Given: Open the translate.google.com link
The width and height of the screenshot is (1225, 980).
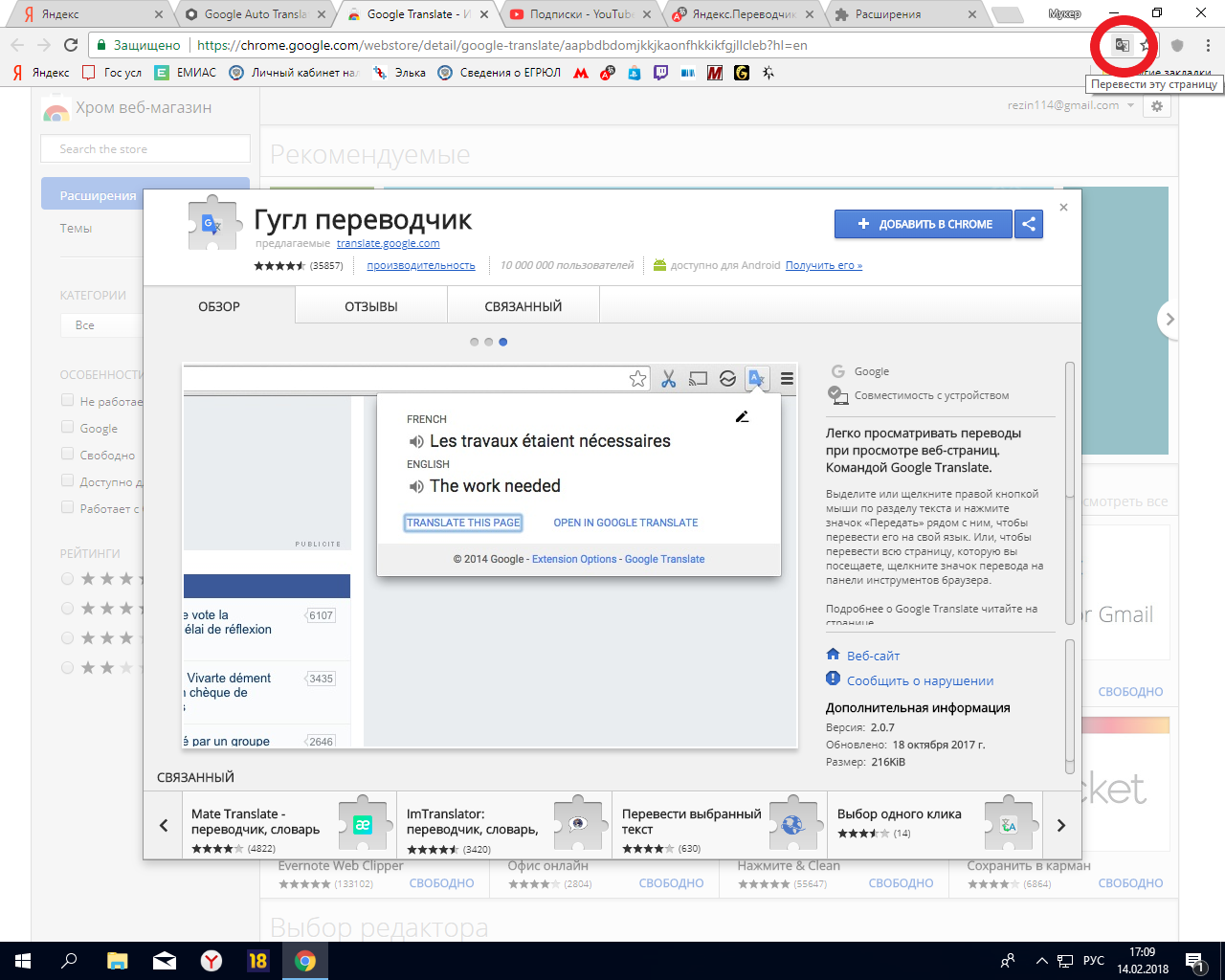Looking at the screenshot, I should pyautogui.click(x=389, y=243).
